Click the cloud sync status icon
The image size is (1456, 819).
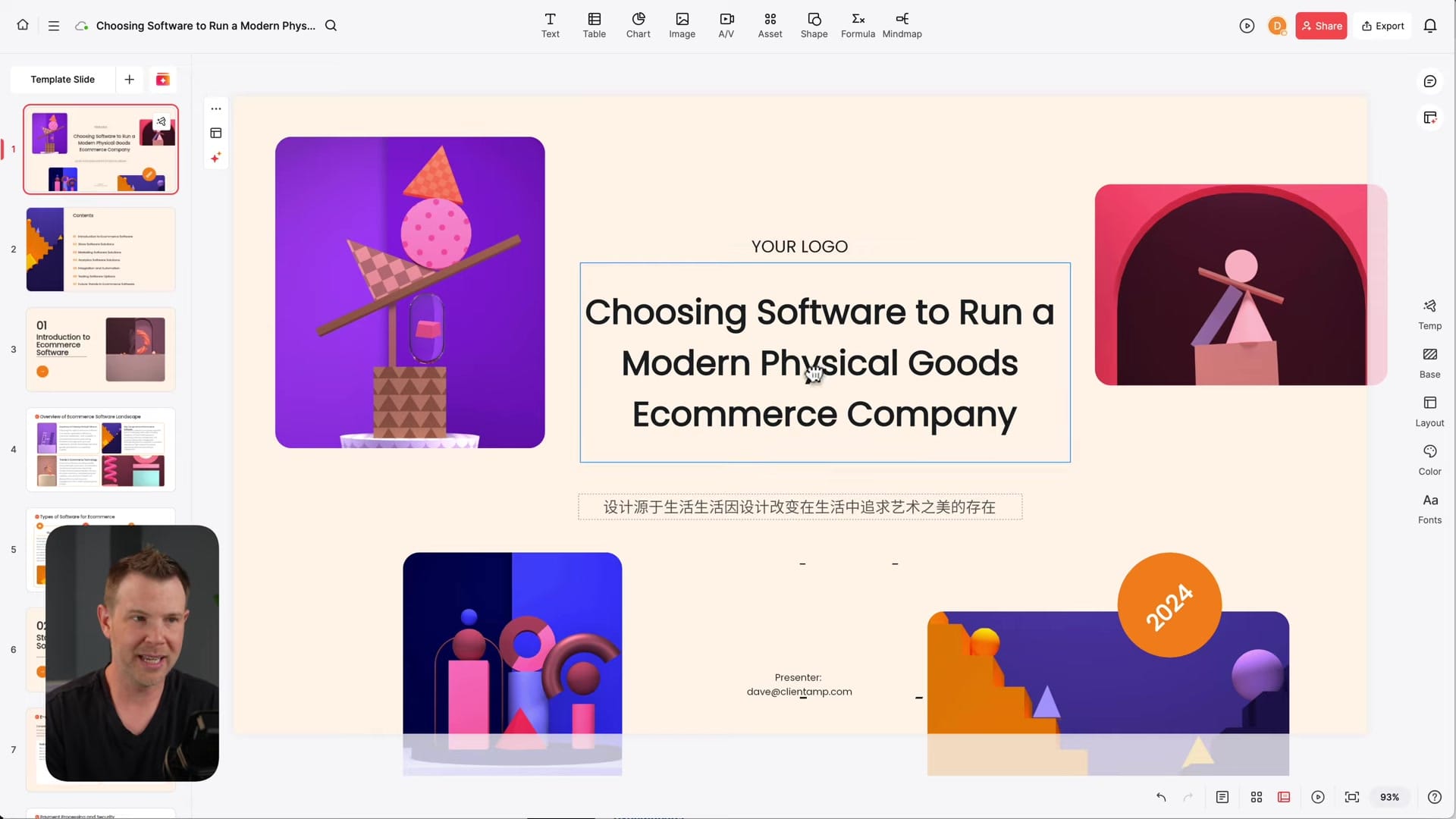click(81, 26)
